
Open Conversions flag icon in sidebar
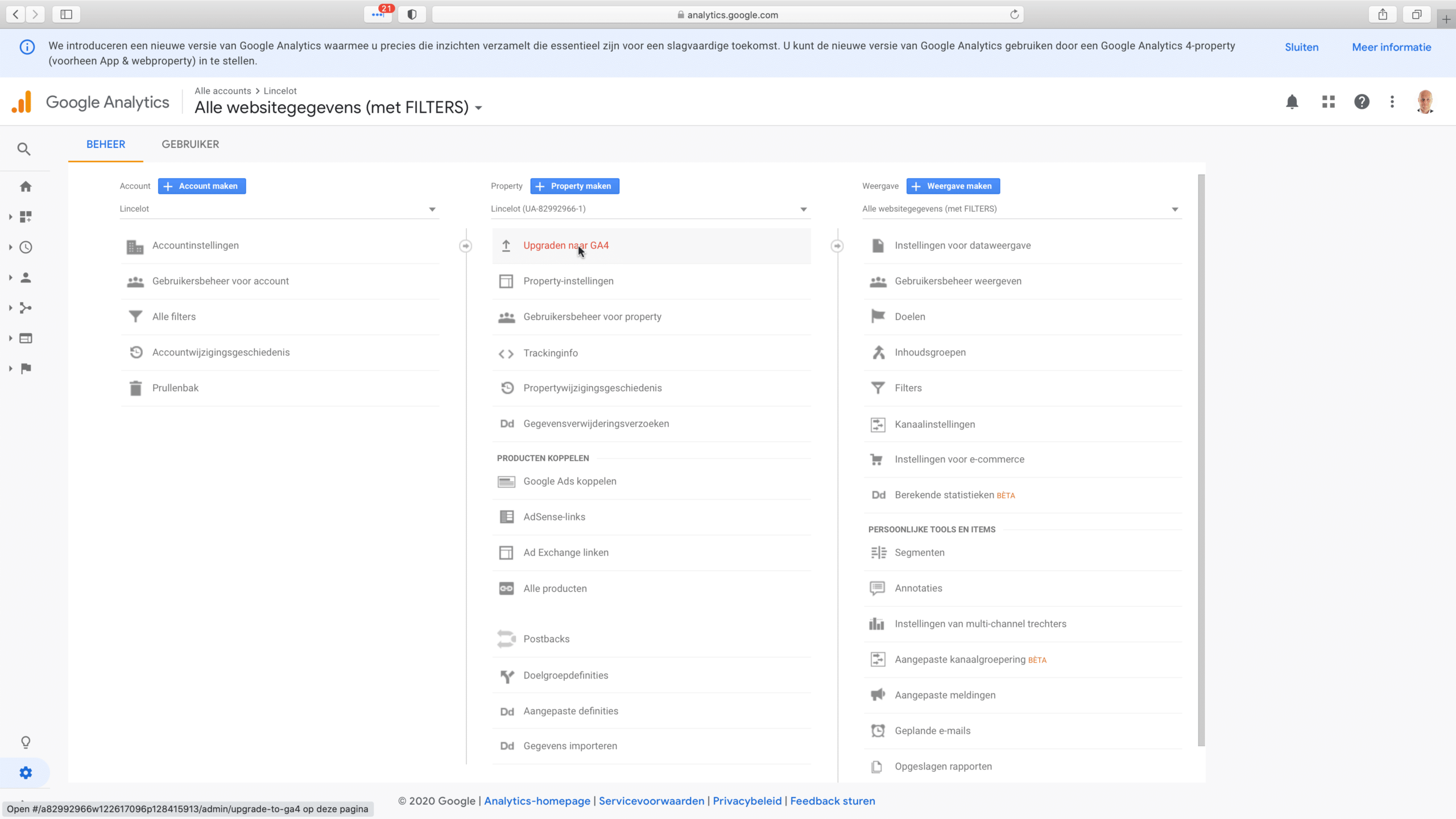coord(26,369)
